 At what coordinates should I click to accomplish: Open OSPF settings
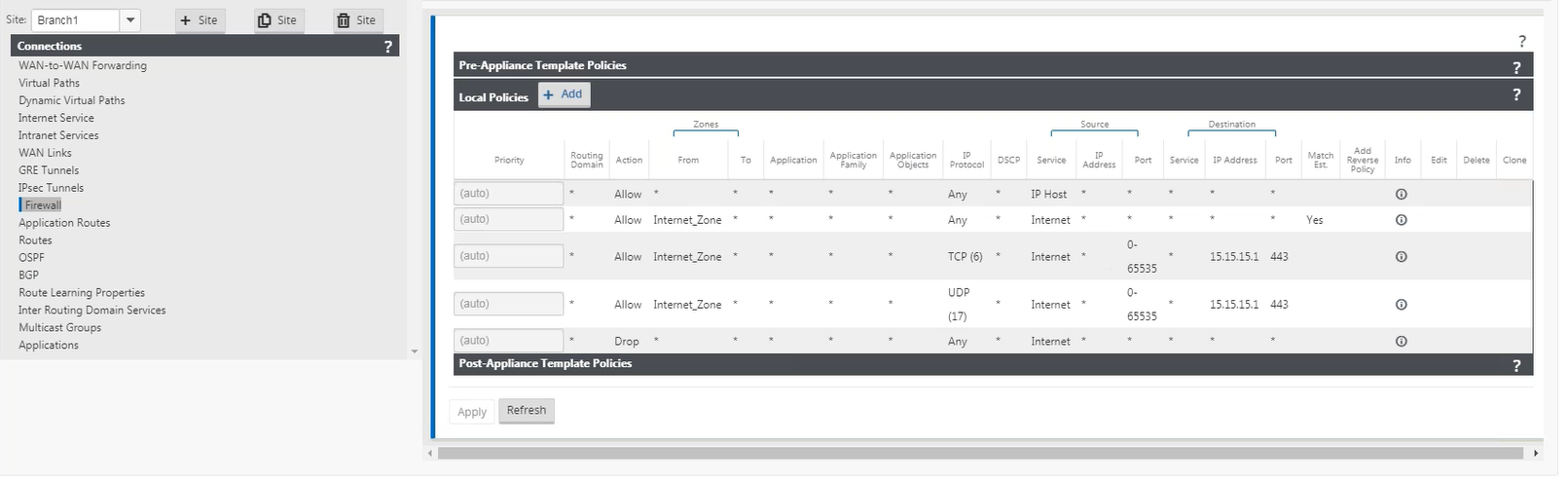pyautogui.click(x=31, y=258)
